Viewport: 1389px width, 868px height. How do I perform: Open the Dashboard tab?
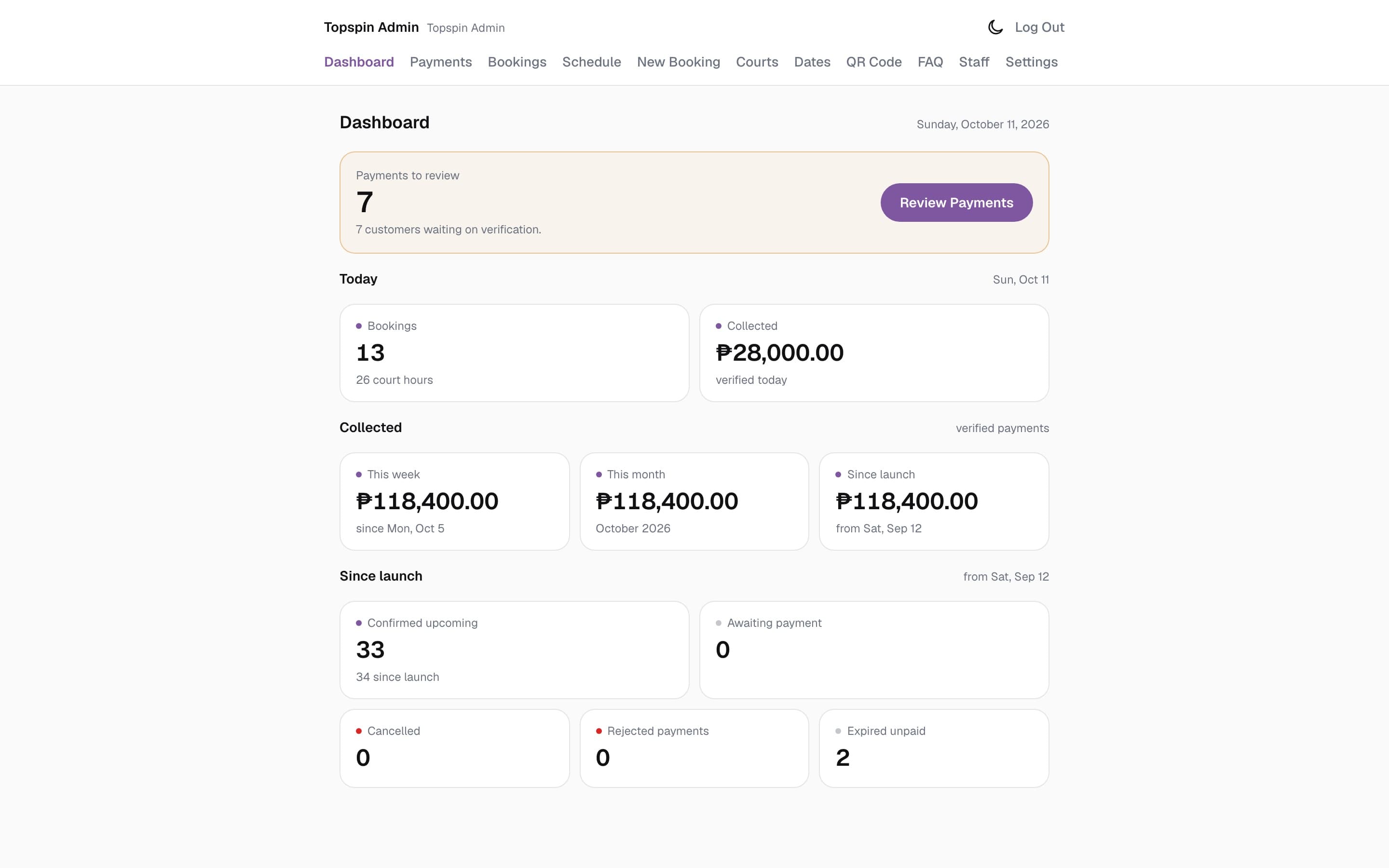pyautogui.click(x=359, y=62)
